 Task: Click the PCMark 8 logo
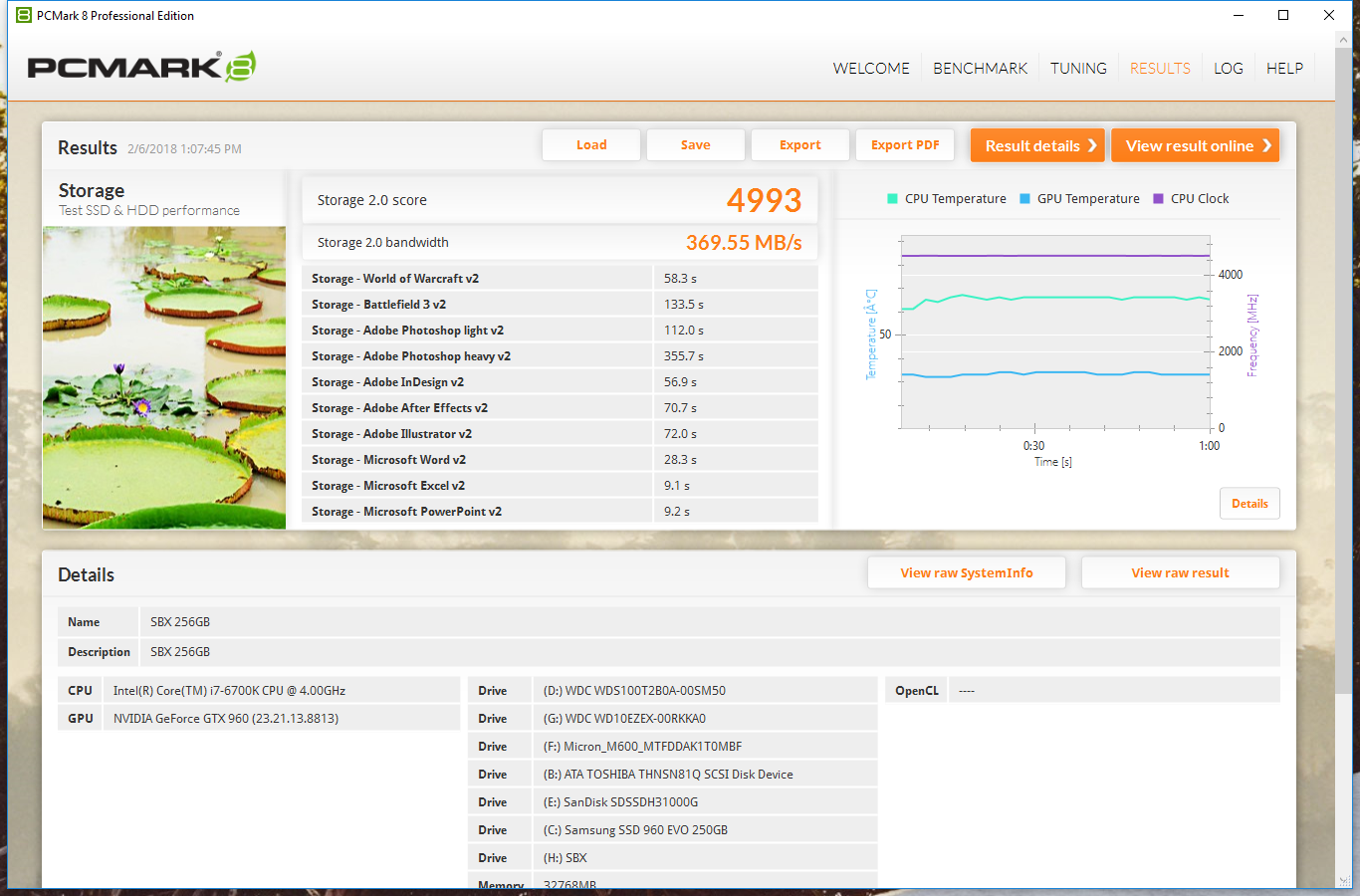[141, 67]
